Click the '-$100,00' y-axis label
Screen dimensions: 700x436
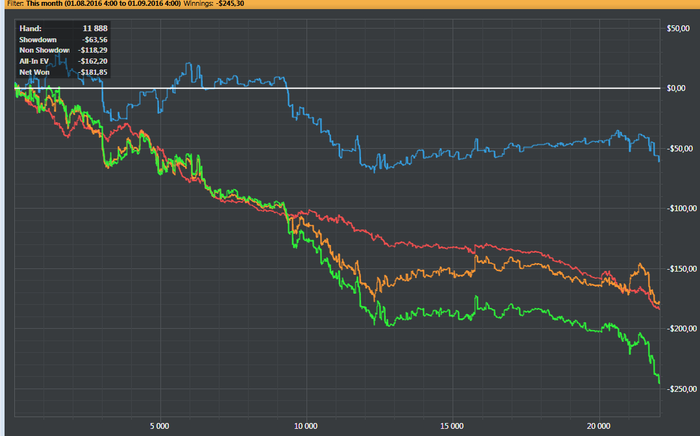682,208
